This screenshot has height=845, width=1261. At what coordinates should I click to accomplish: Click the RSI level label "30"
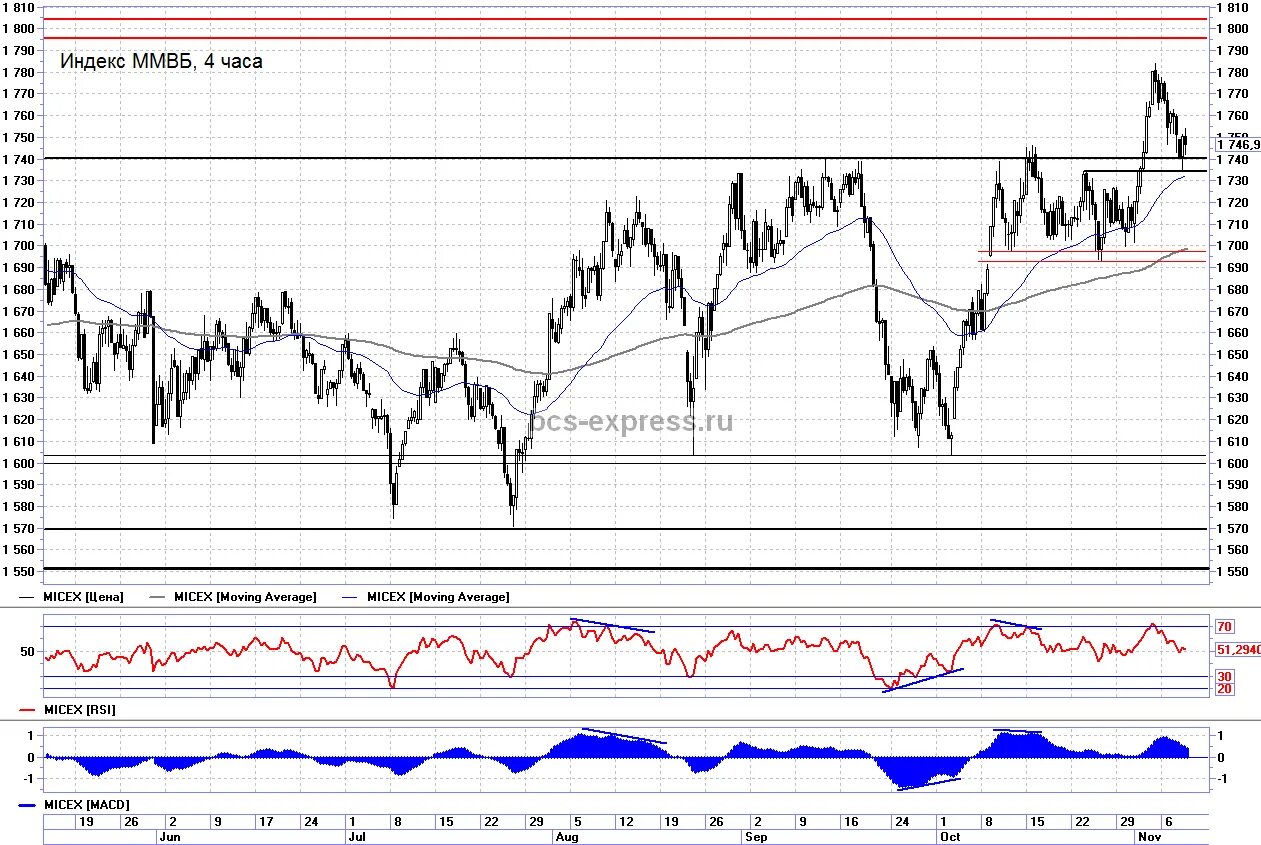click(x=1224, y=677)
